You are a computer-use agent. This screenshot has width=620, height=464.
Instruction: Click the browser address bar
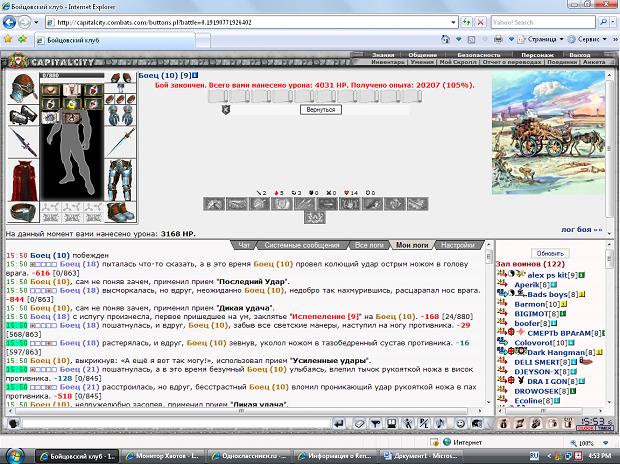coord(251,23)
